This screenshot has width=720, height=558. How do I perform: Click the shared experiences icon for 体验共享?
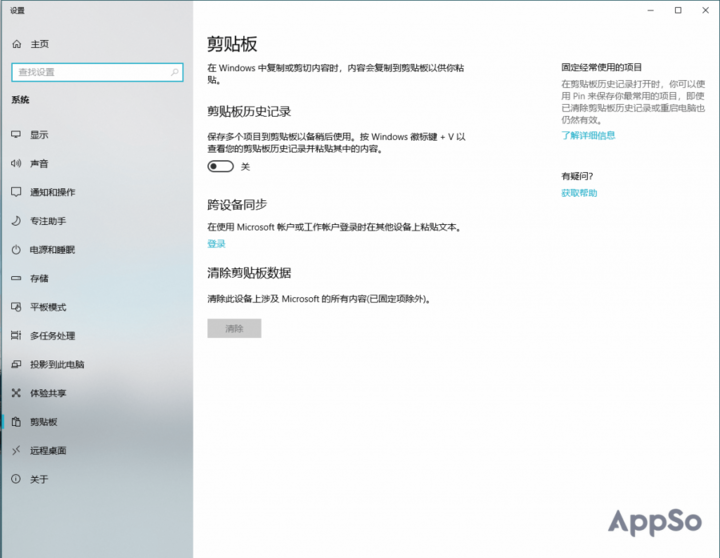(16, 393)
